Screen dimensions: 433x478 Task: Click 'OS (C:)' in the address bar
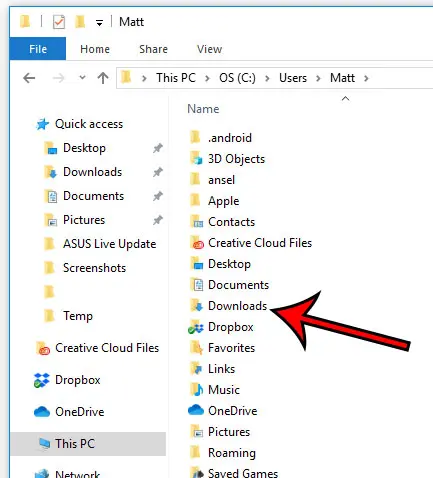237,78
